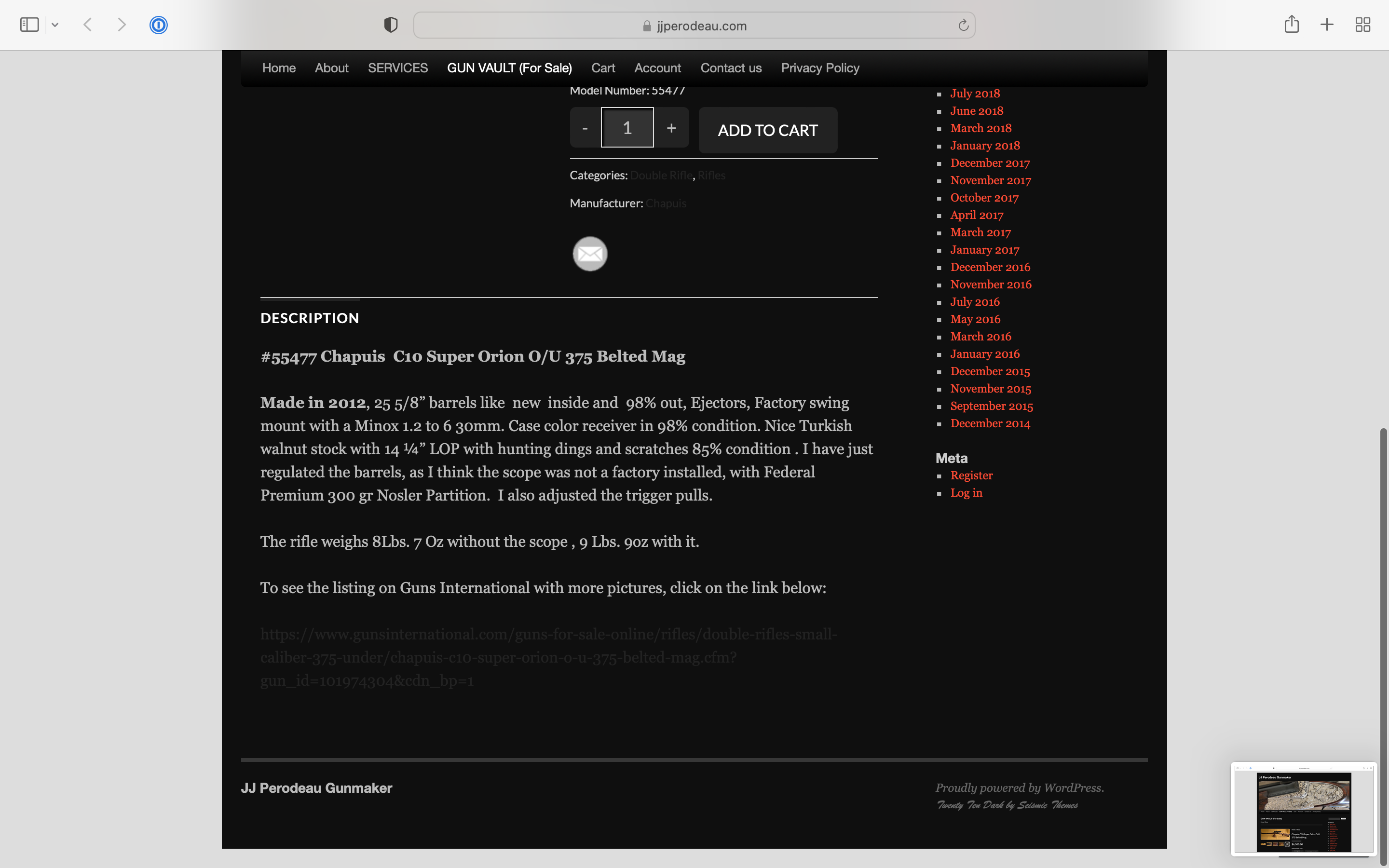Click Proudly powered by WordPress link

click(1020, 787)
